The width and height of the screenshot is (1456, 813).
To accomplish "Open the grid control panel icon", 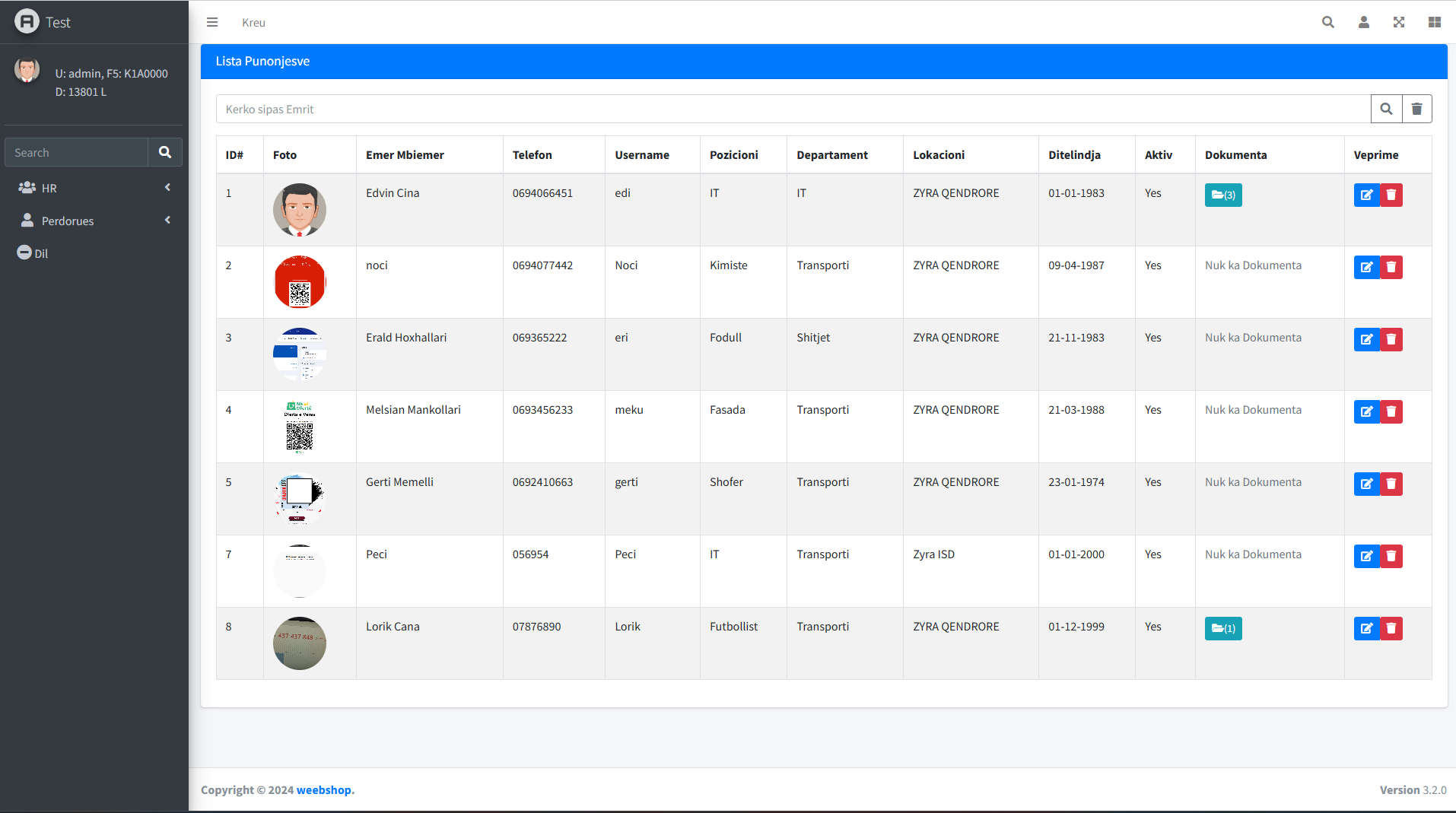I will (x=1434, y=22).
